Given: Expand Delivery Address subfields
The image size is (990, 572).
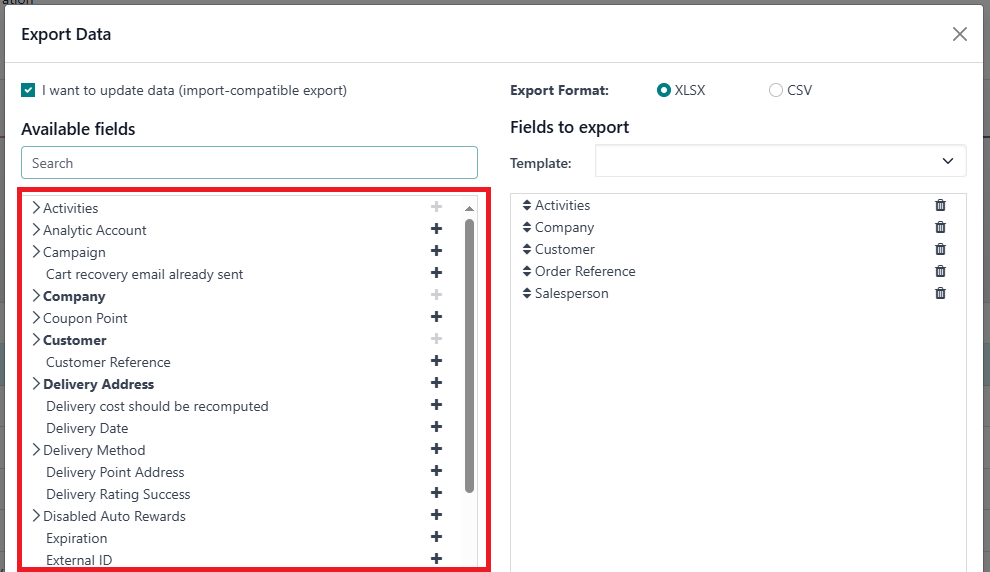Looking at the screenshot, I should [36, 384].
